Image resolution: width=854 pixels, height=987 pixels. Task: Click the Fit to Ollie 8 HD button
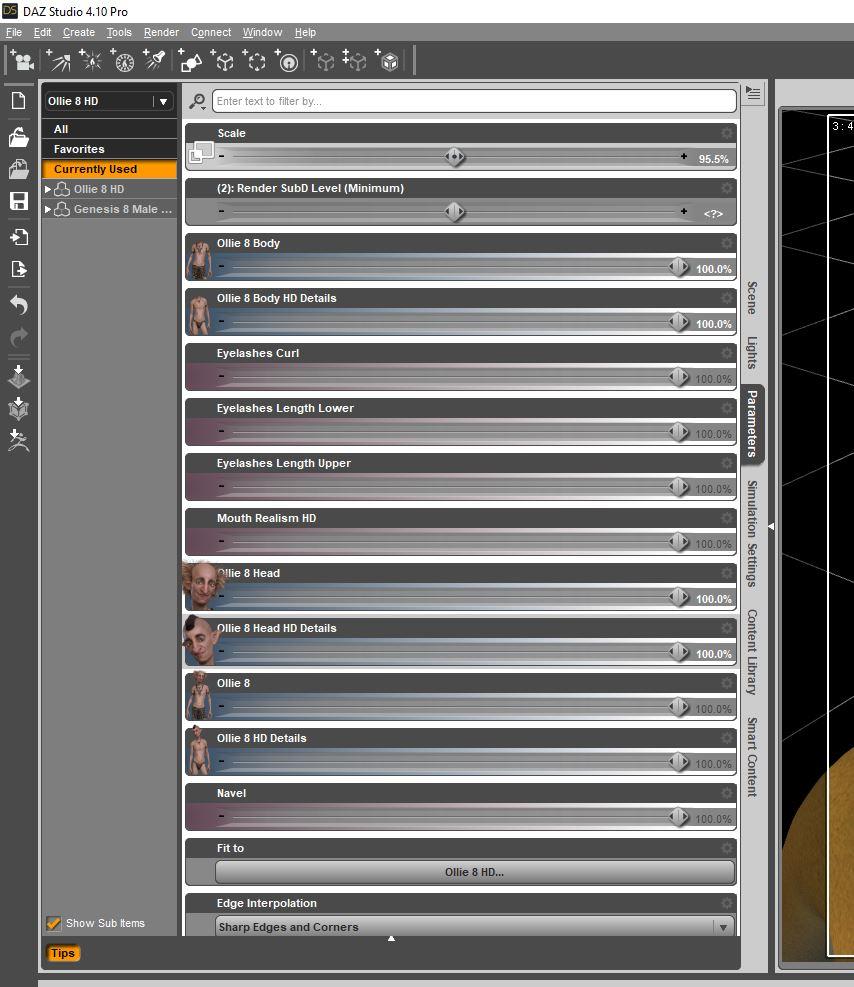[x=475, y=872]
